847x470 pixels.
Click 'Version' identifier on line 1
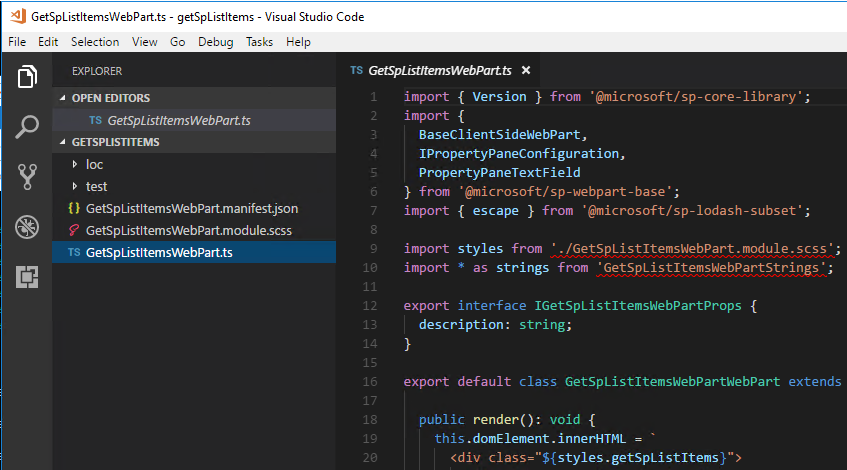point(499,97)
